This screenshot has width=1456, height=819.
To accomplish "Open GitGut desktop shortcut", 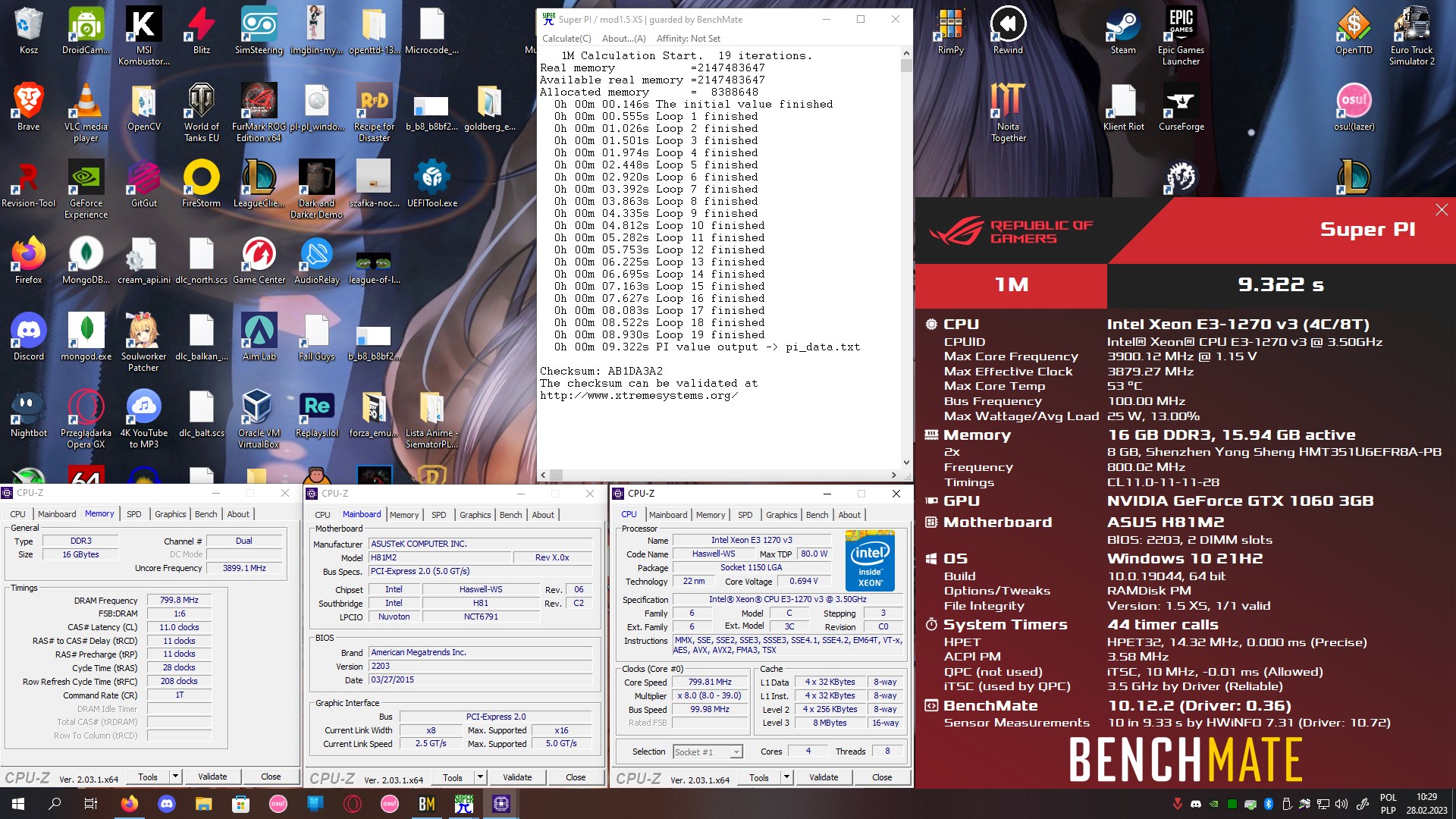I will pos(143,184).
